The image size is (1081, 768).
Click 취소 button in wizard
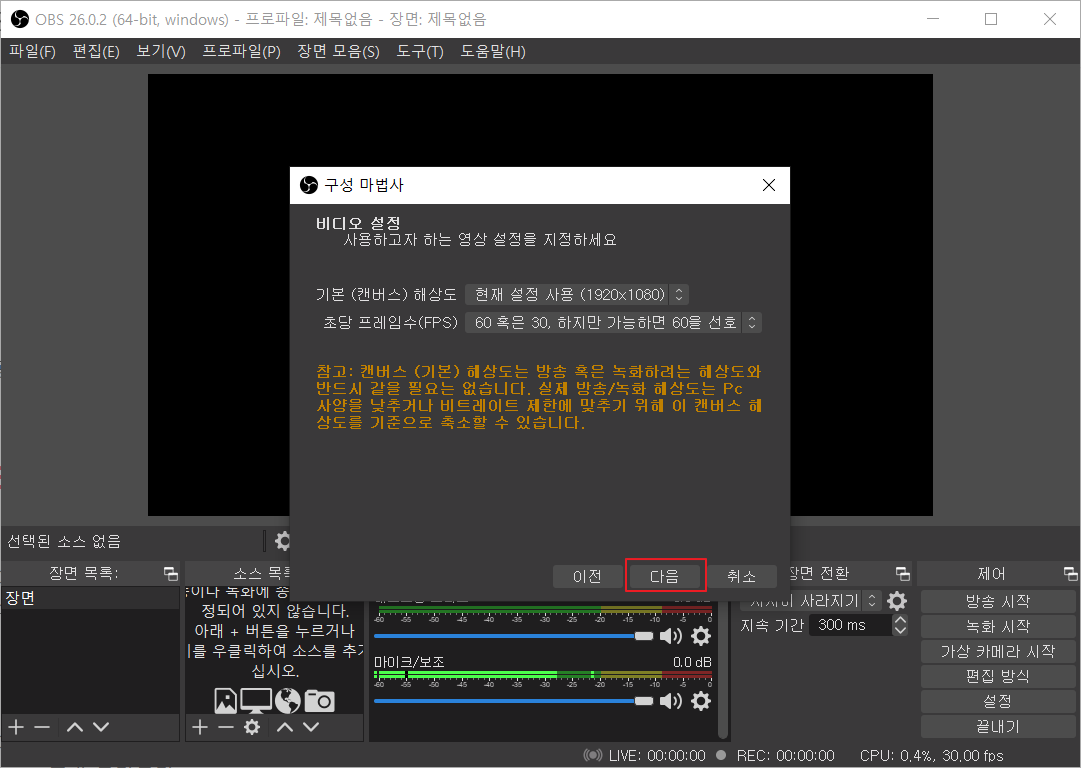[742, 576]
